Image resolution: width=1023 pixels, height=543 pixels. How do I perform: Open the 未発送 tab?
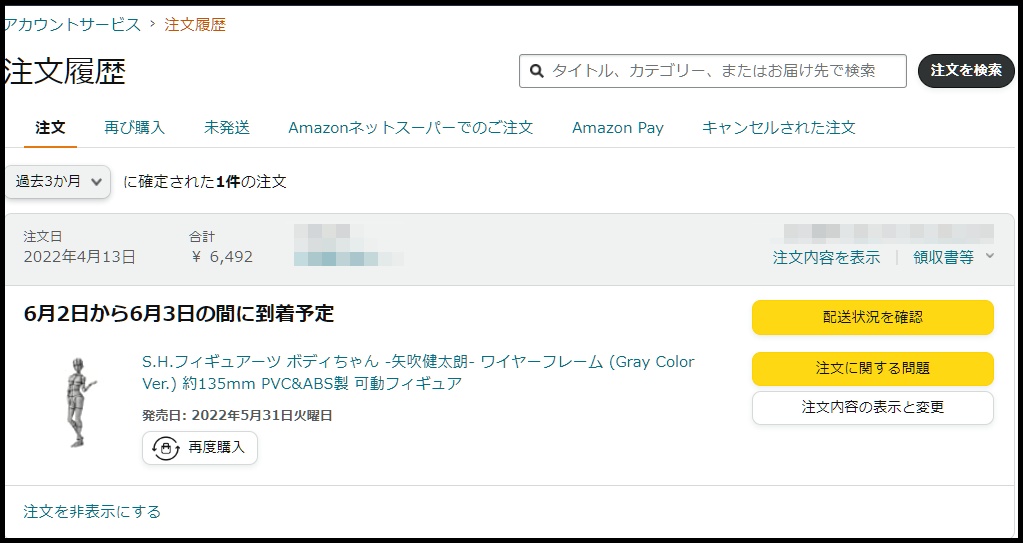click(x=227, y=128)
